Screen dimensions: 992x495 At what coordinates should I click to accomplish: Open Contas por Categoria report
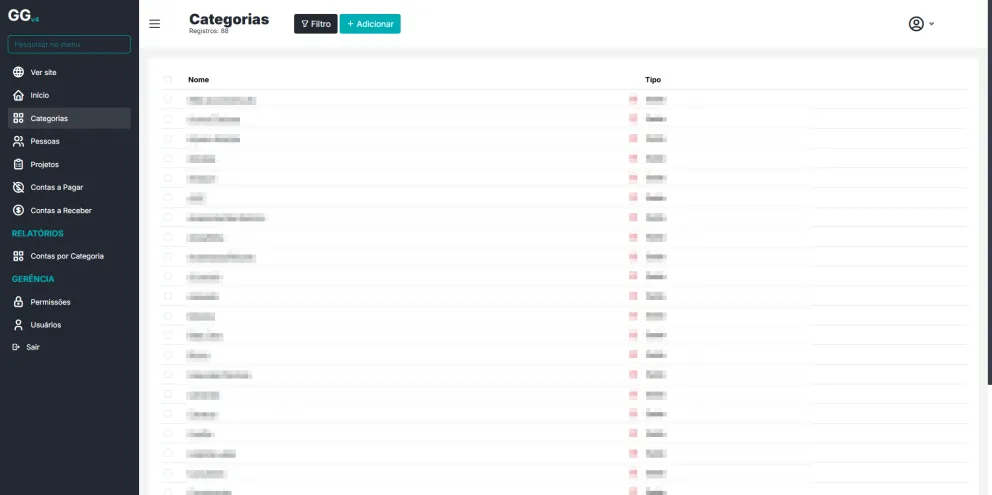(x=66, y=256)
